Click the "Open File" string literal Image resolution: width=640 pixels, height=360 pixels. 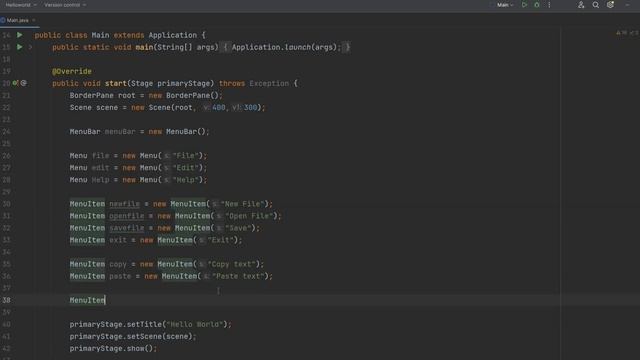point(249,216)
